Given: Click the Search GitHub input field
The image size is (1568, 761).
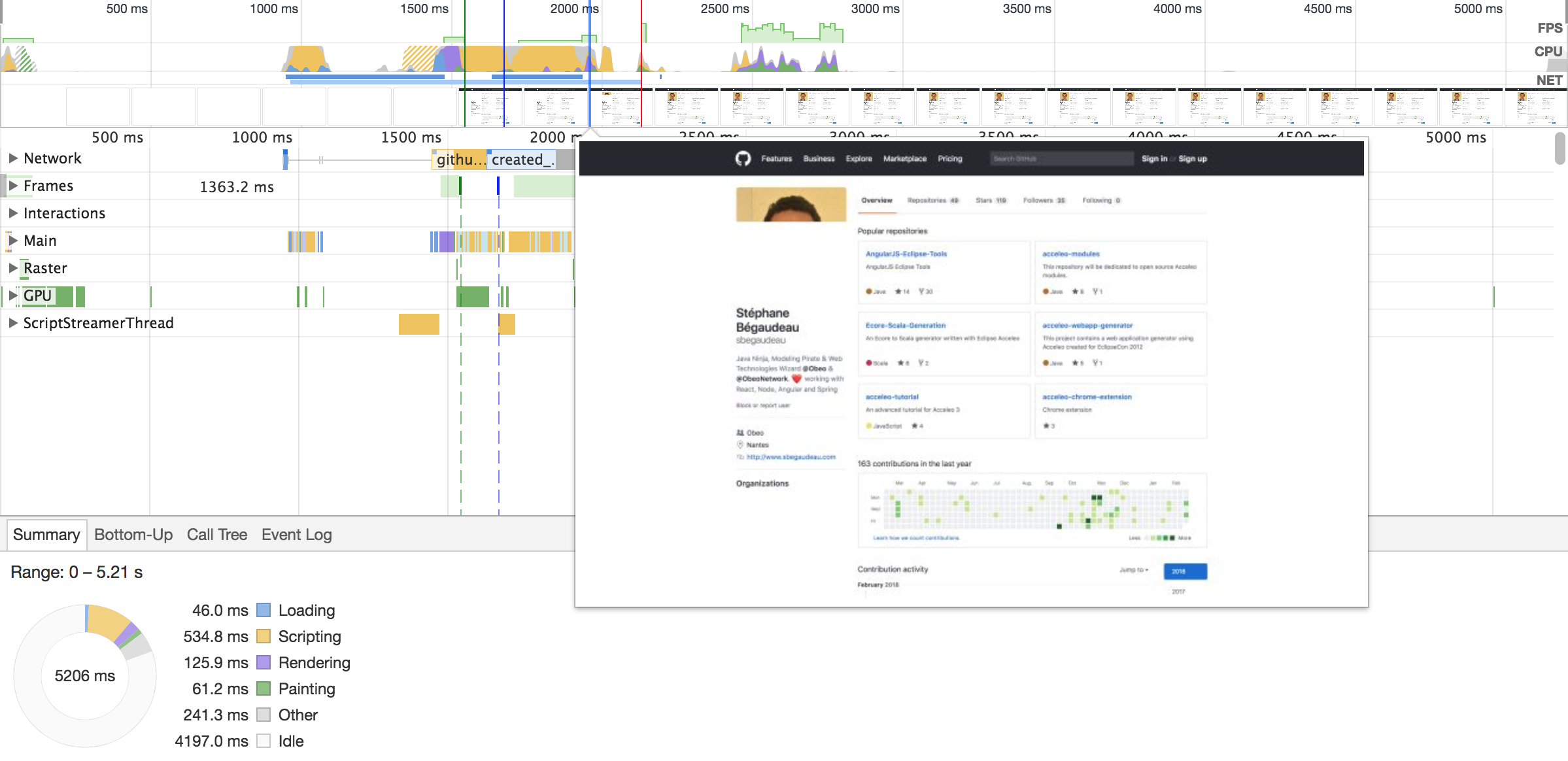Looking at the screenshot, I should [1061, 159].
